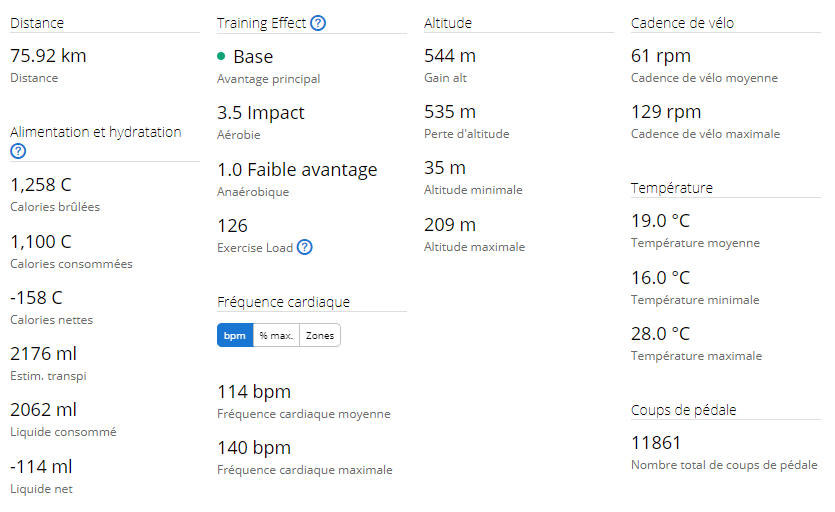Click the Fréquence cardiaque section header
835x512 pixels.
(283, 301)
